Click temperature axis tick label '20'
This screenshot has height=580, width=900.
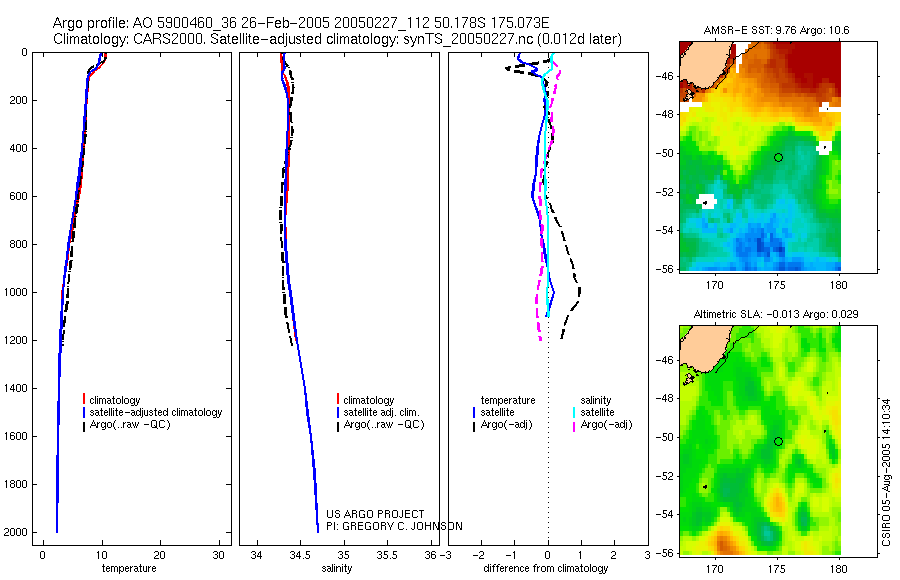(160, 555)
